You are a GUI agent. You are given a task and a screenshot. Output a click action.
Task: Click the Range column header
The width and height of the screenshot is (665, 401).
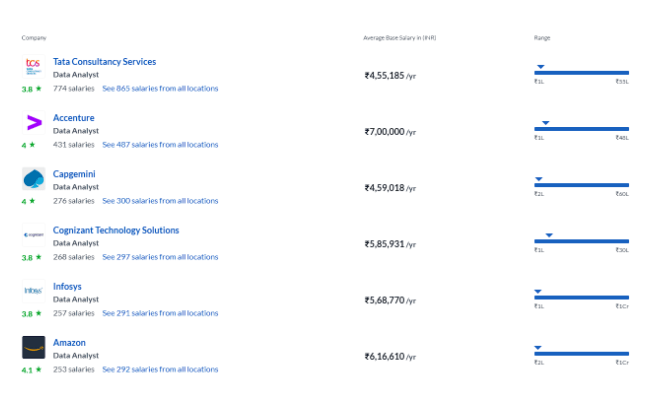coord(542,38)
